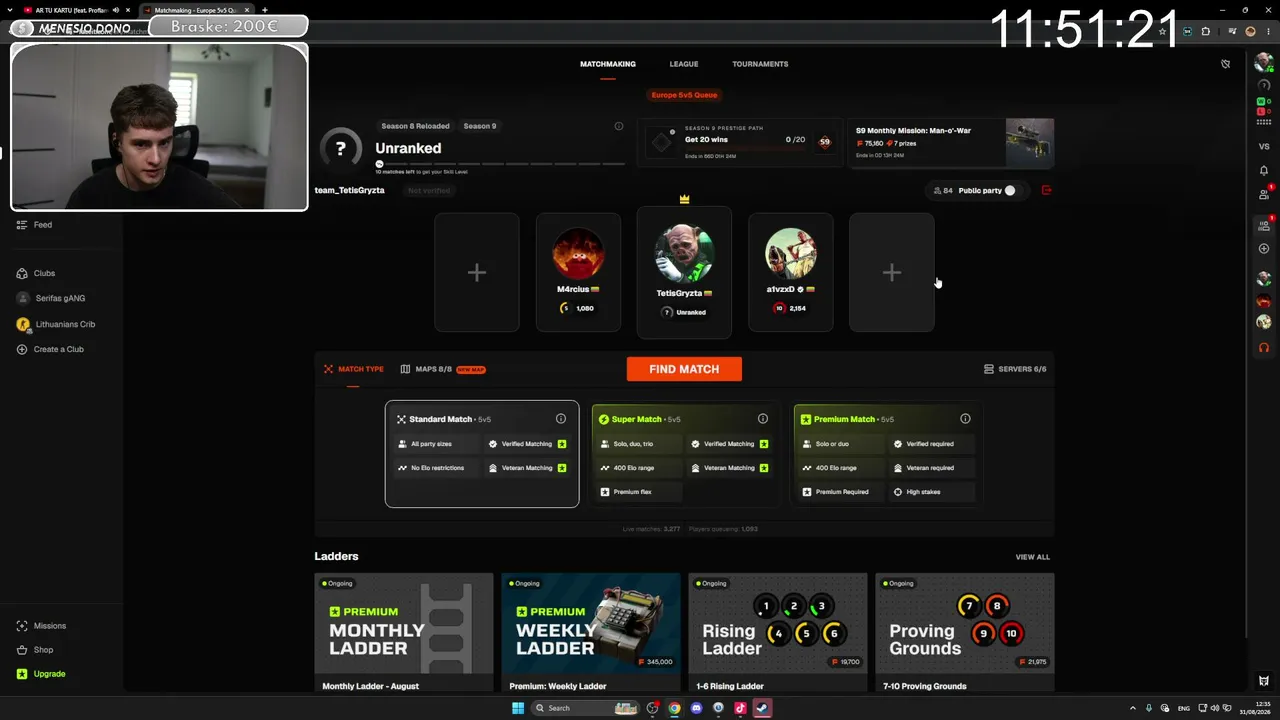Open the Create a Club link

pos(59,349)
